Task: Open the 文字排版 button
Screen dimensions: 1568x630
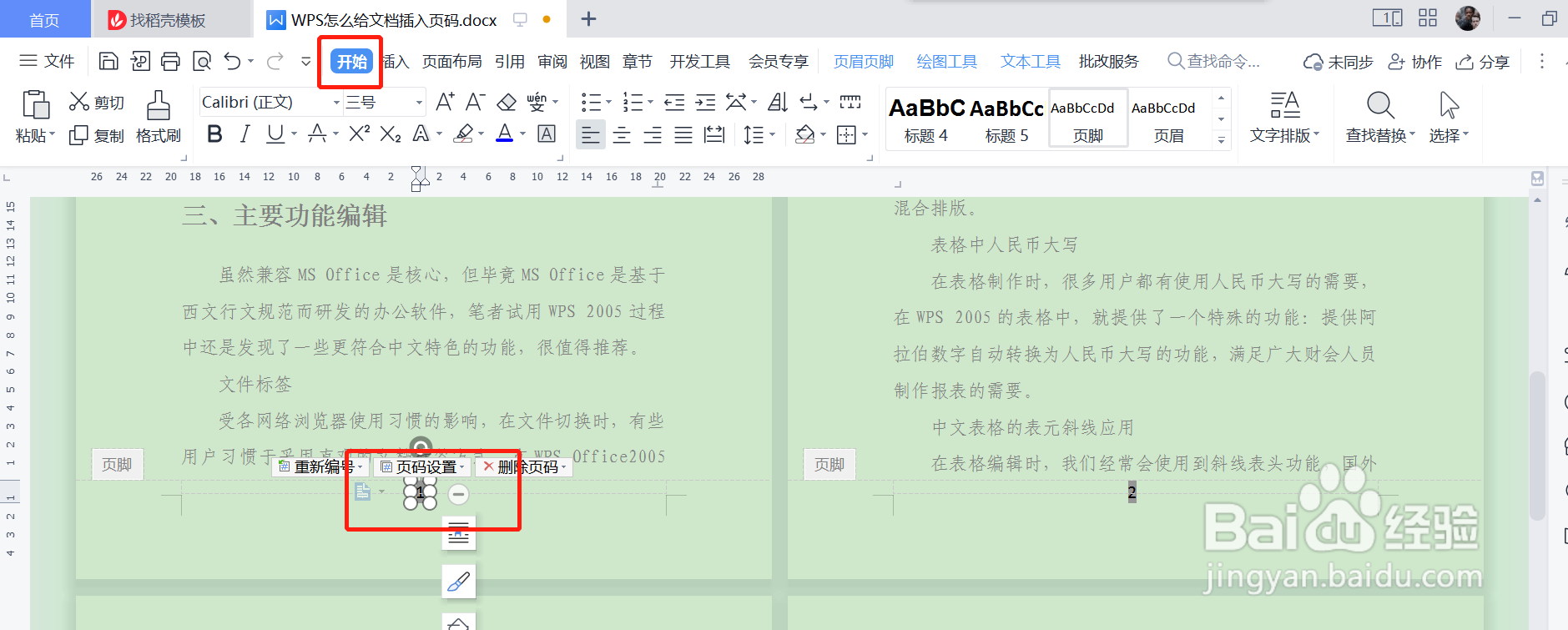Action: (x=1284, y=117)
